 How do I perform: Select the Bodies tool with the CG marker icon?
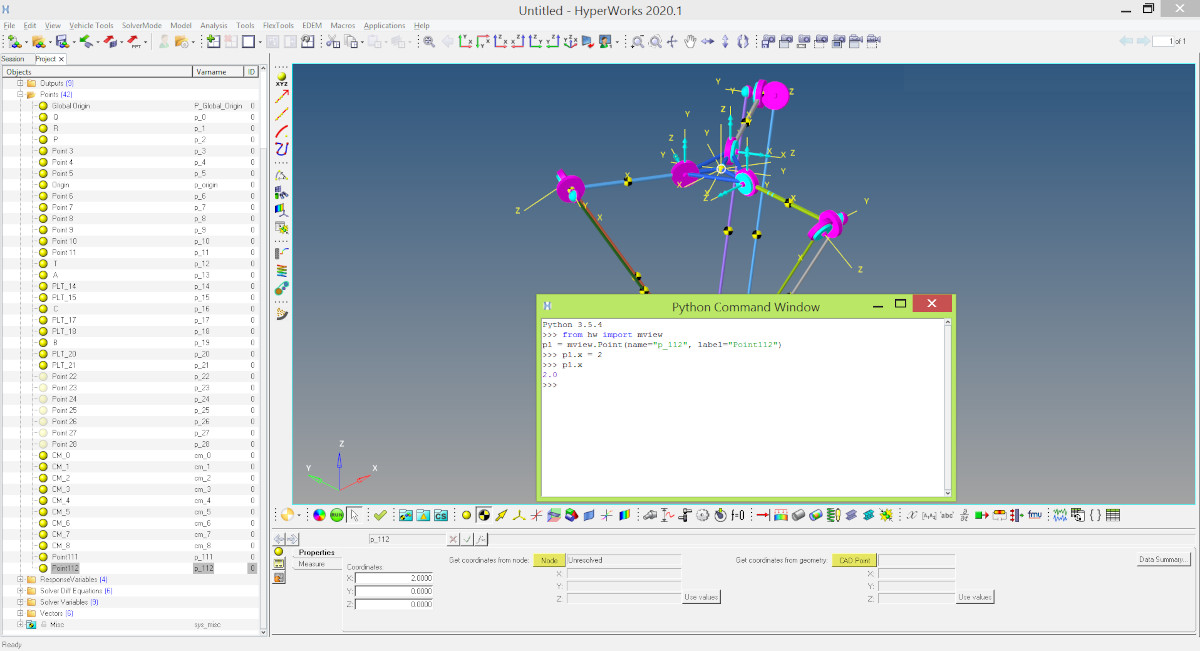click(484, 515)
